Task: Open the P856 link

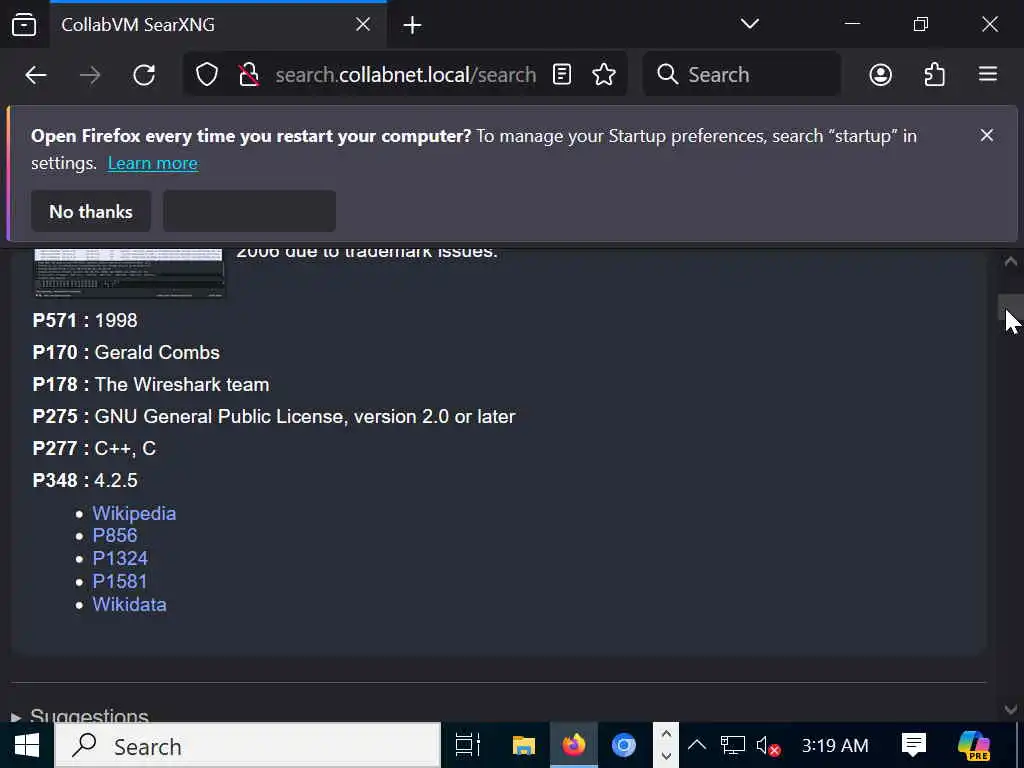Action: point(115,536)
